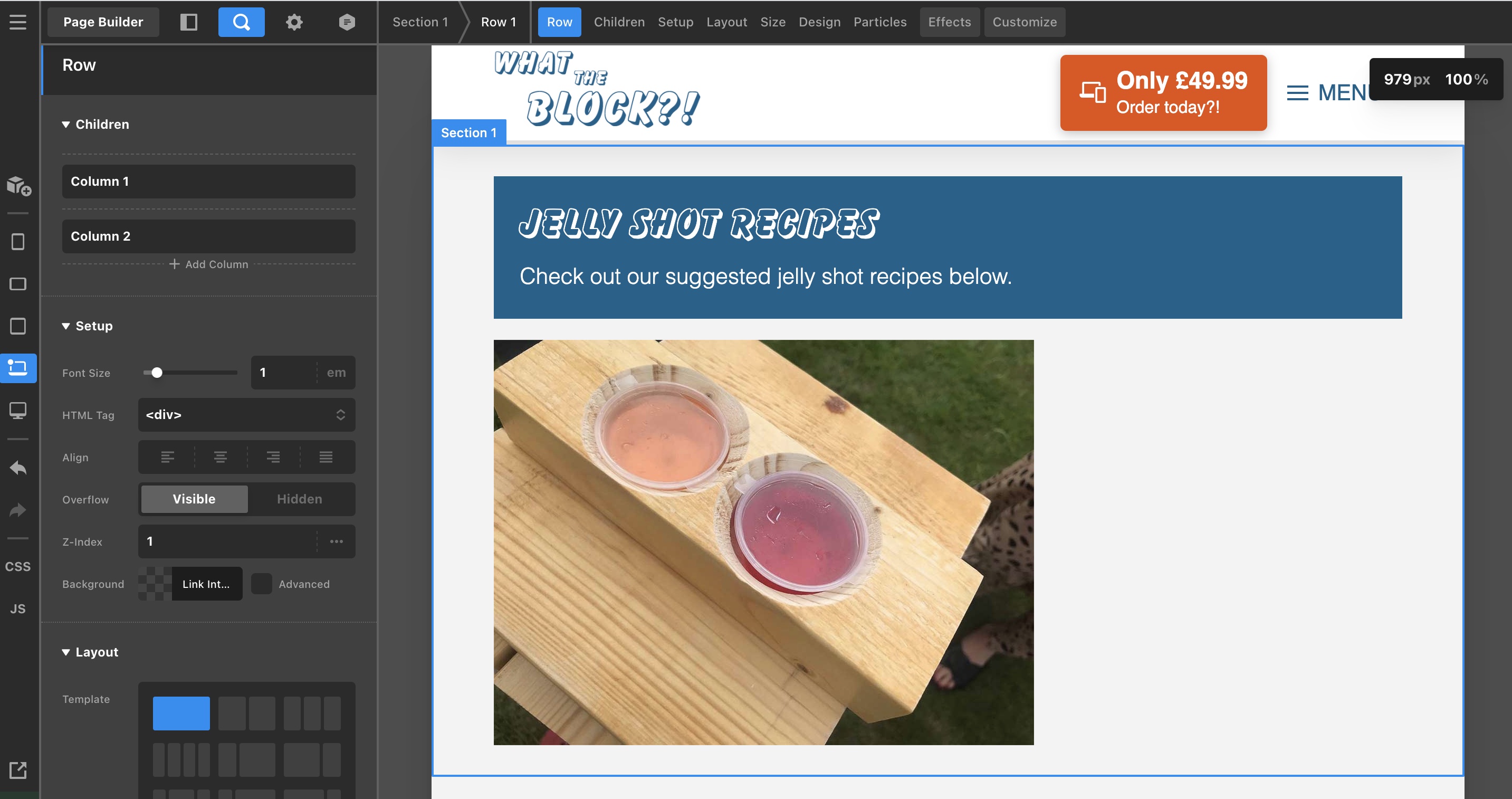Toggle the panel layout icon
This screenshot has width=1512, height=799.
pyautogui.click(x=188, y=22)
